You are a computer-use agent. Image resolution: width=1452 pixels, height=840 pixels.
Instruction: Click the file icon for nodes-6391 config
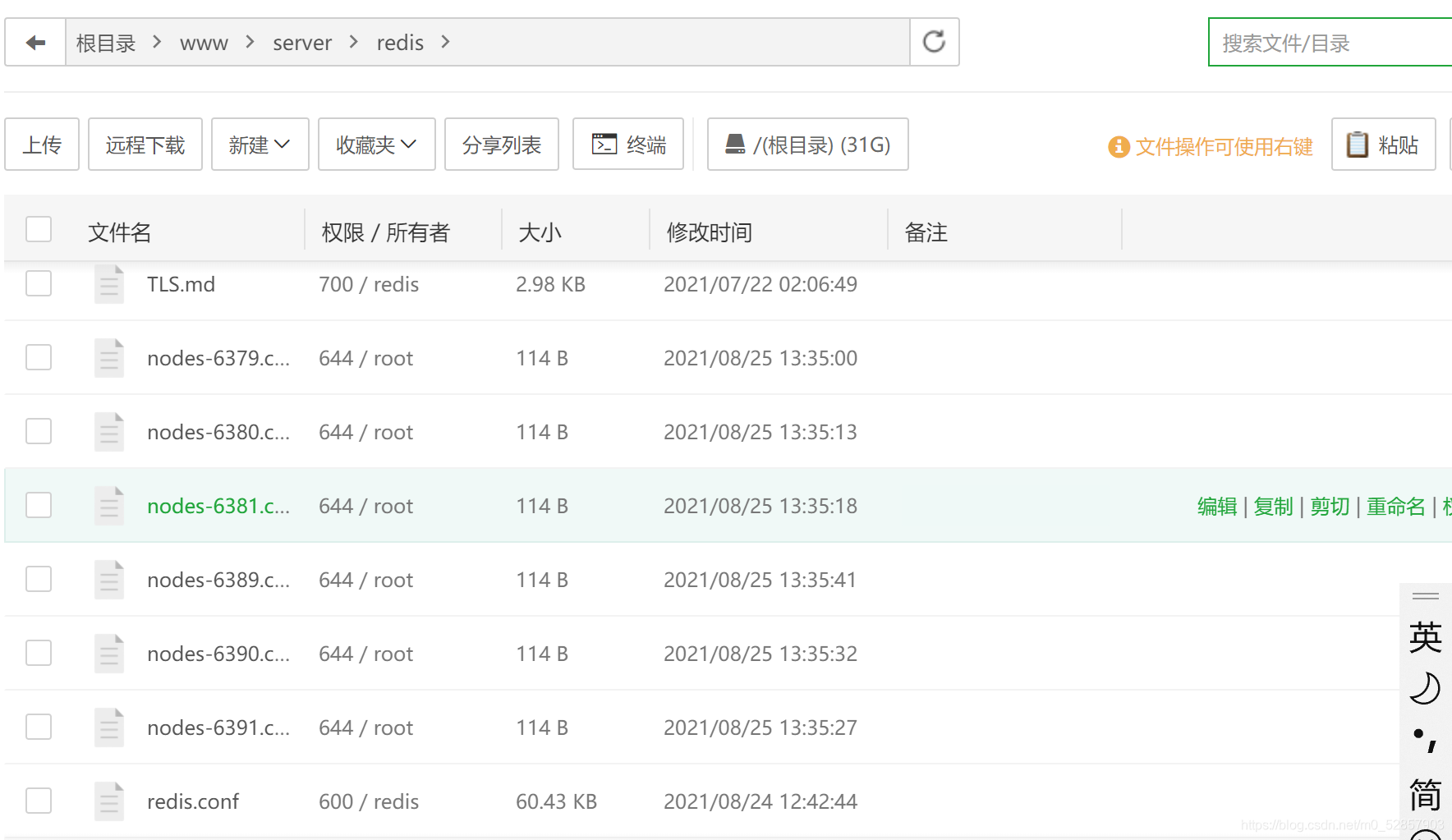(109, 728)
